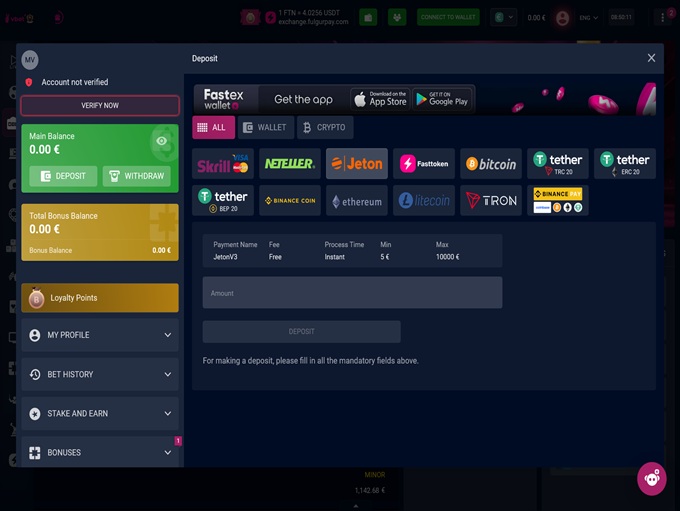This screenshot has height=511, width=680.
Task: Click the Amount input field
Action: coord(352,293)
